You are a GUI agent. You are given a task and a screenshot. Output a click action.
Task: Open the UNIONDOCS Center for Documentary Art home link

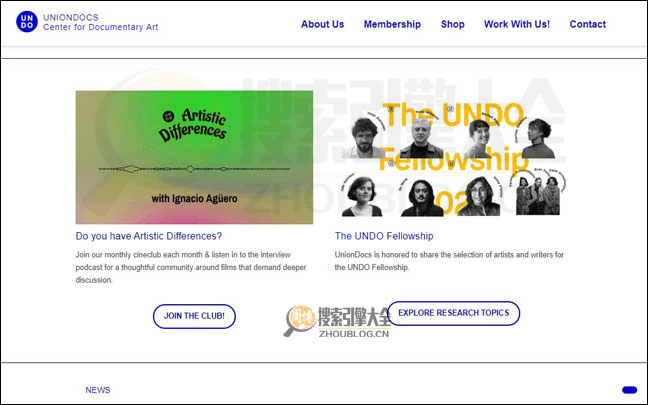(x=100, y=22)
